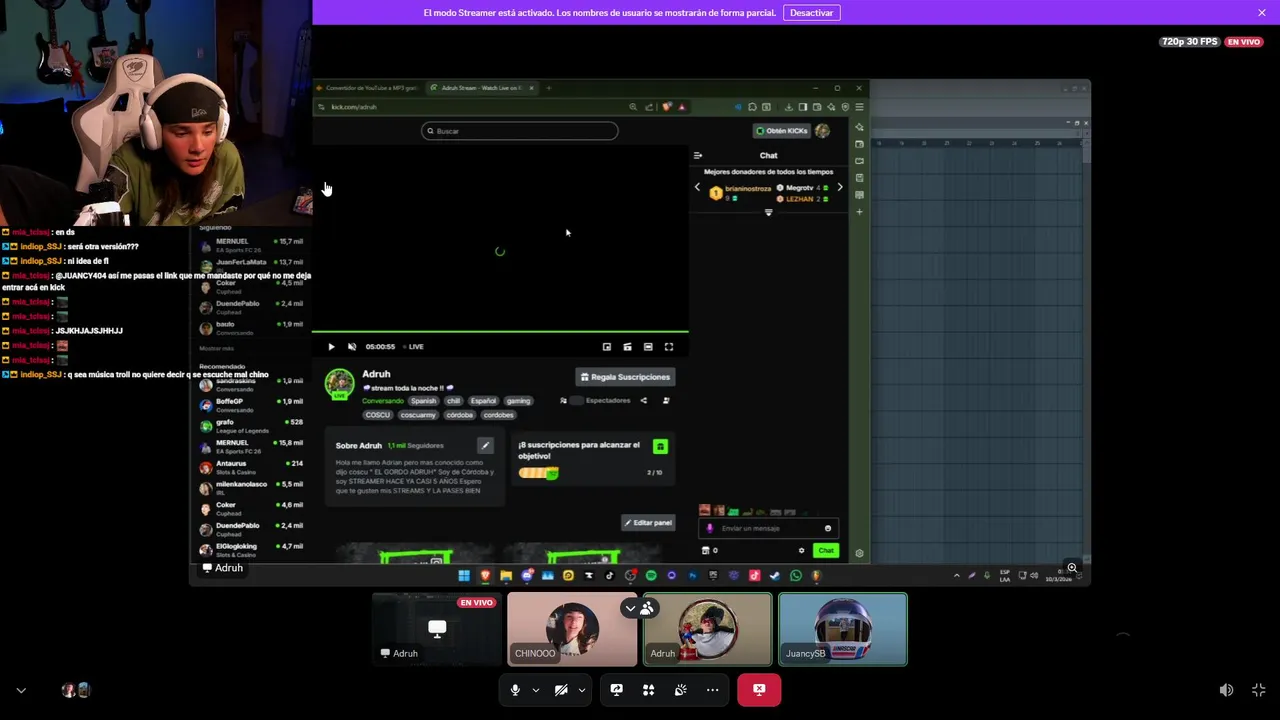
Task: Play the Kick video player
Action: click(x=331, y=347)
